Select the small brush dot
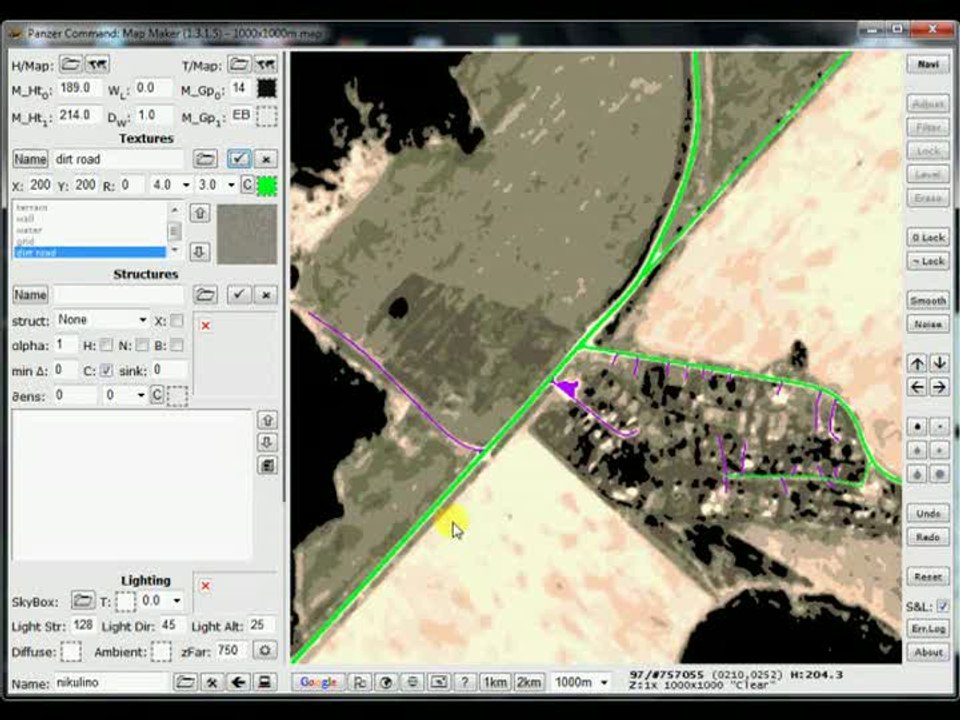This screenshot has height=720, width=960. pos(939,427)
